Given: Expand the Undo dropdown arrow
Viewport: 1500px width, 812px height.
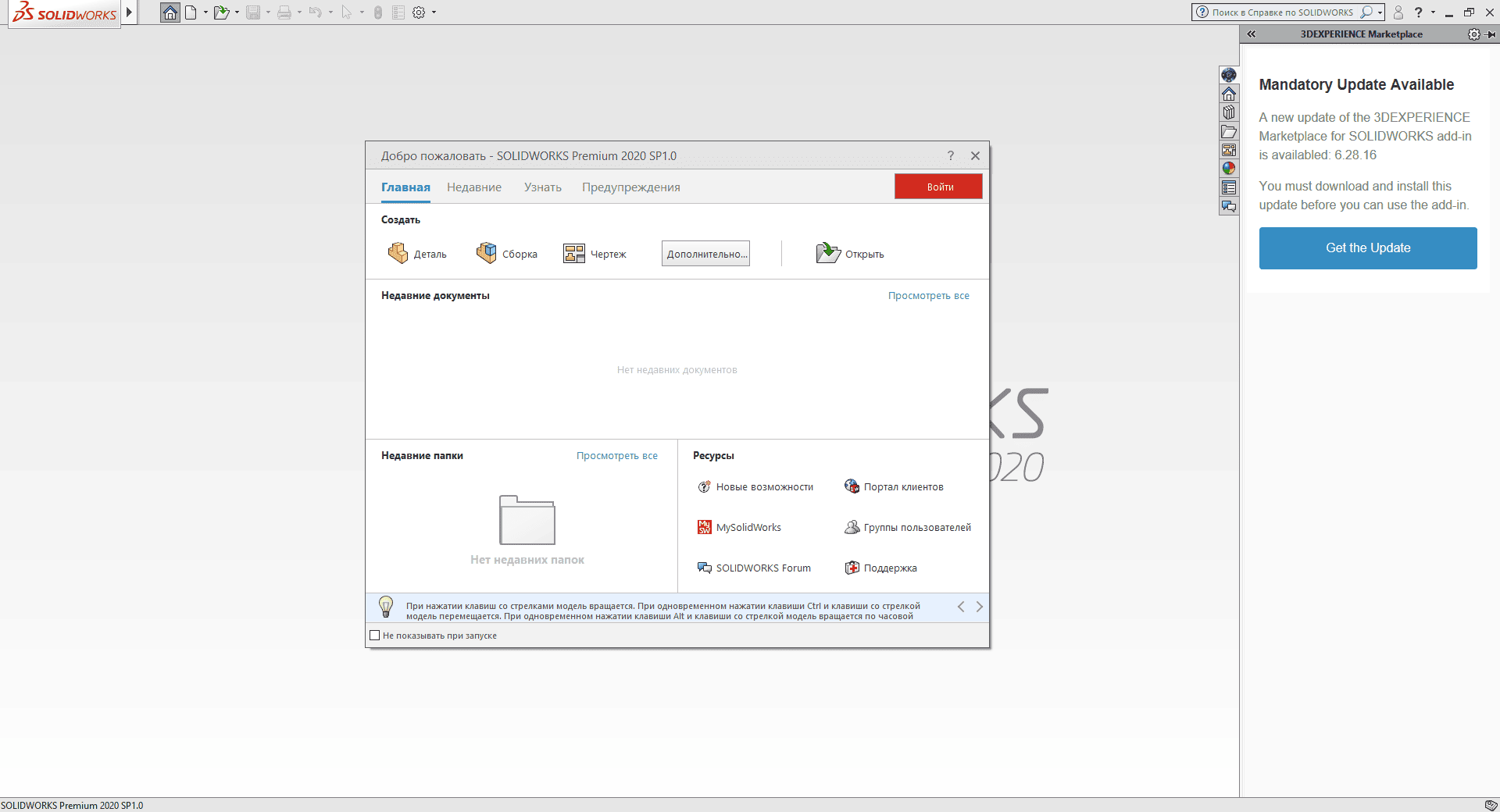Looking at the screenshot, I should click(330, 12).
